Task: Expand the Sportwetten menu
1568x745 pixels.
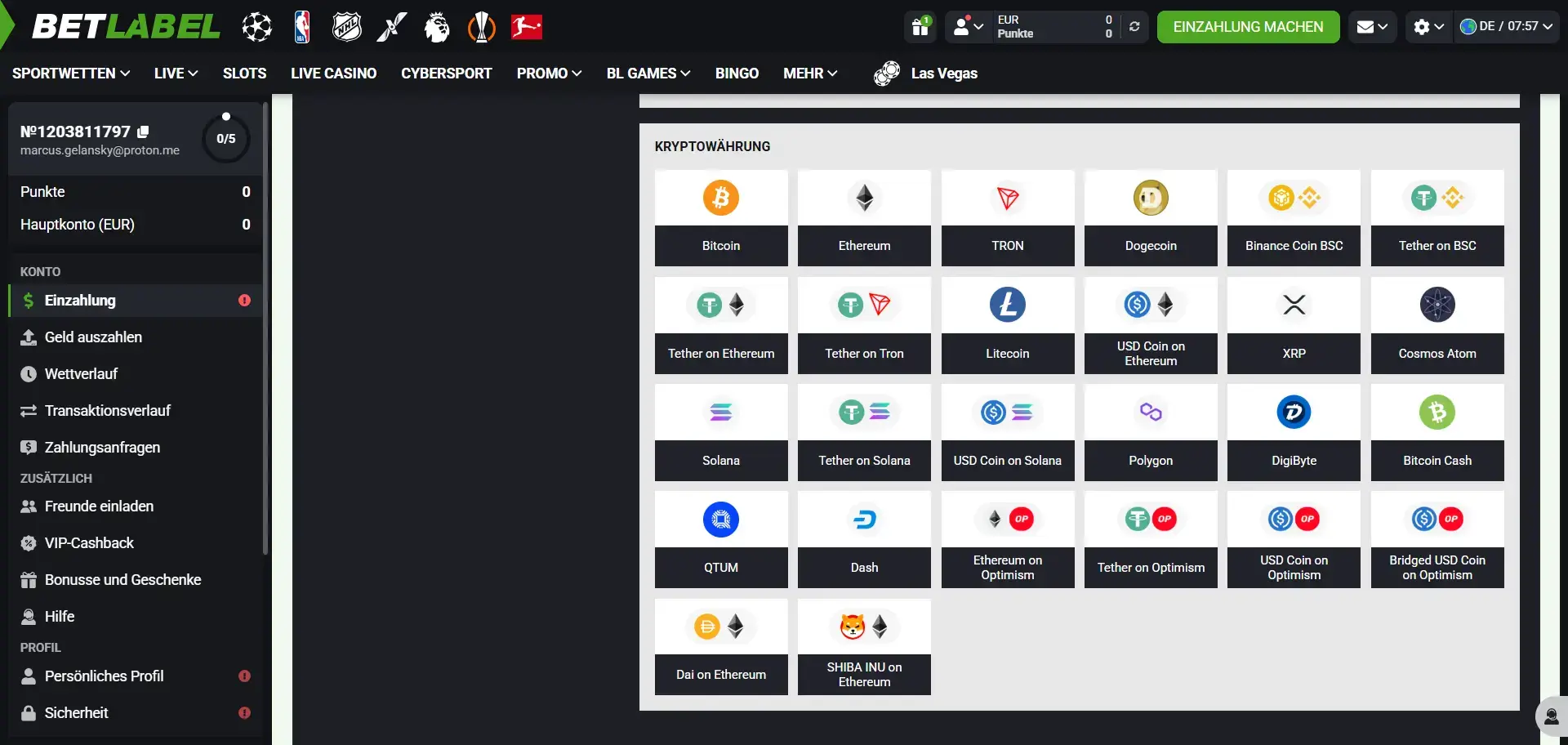Action: coord(71,74)
